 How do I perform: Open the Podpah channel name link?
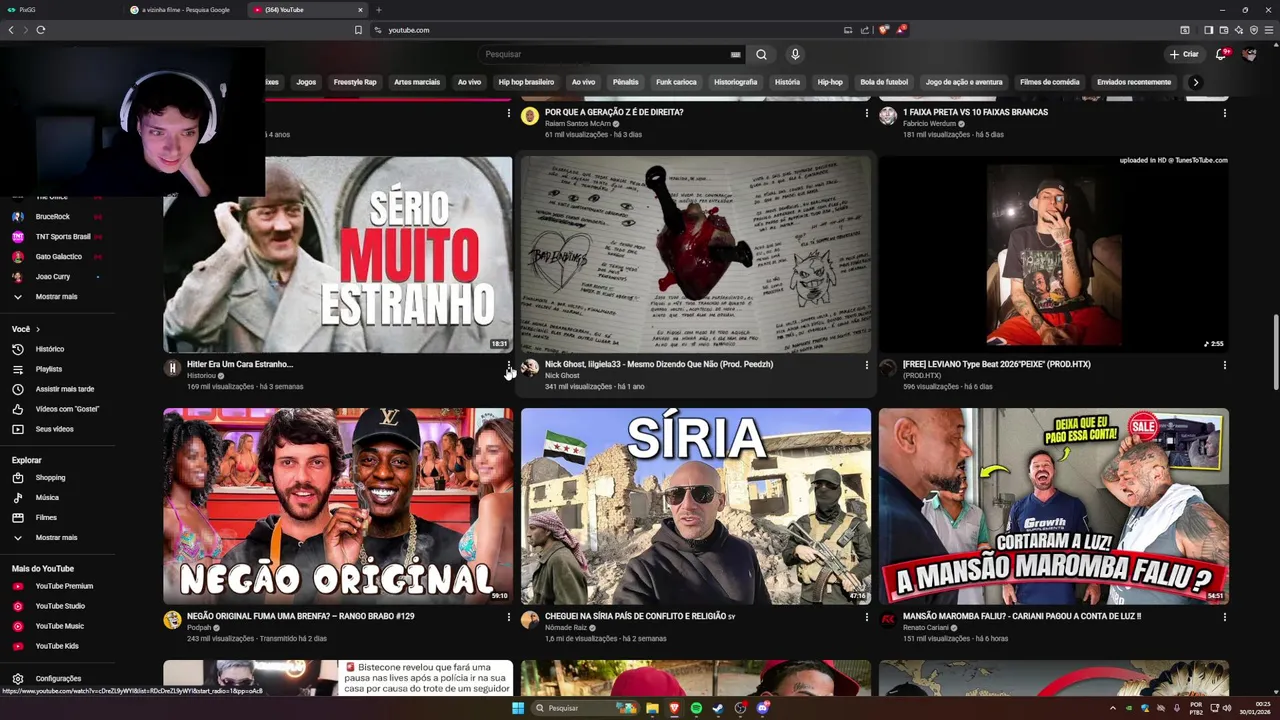click(200, 628)
